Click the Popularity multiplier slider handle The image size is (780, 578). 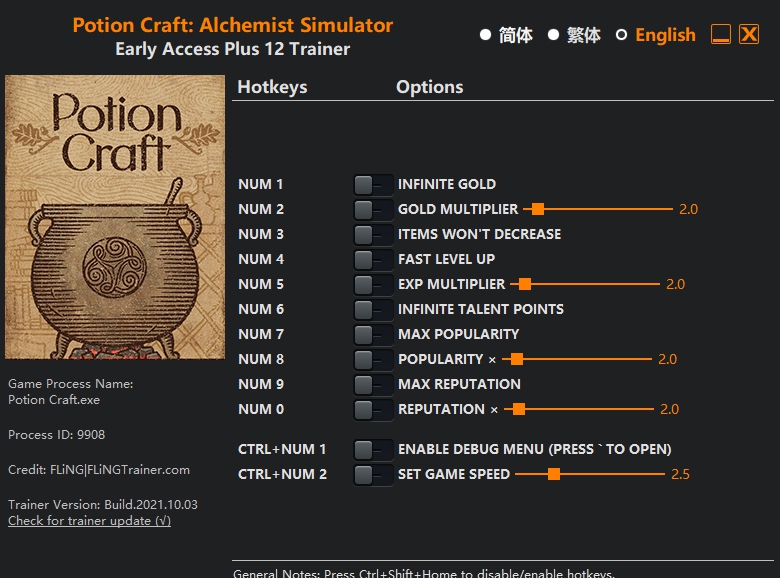click(517, 359)
